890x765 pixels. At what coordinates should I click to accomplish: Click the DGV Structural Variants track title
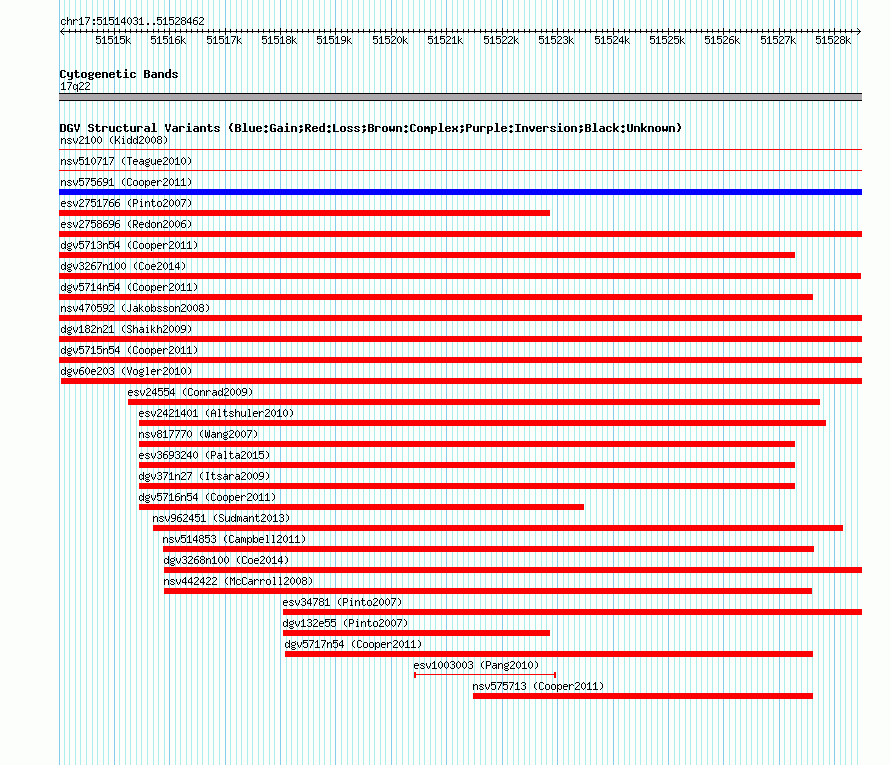(371, 128)
